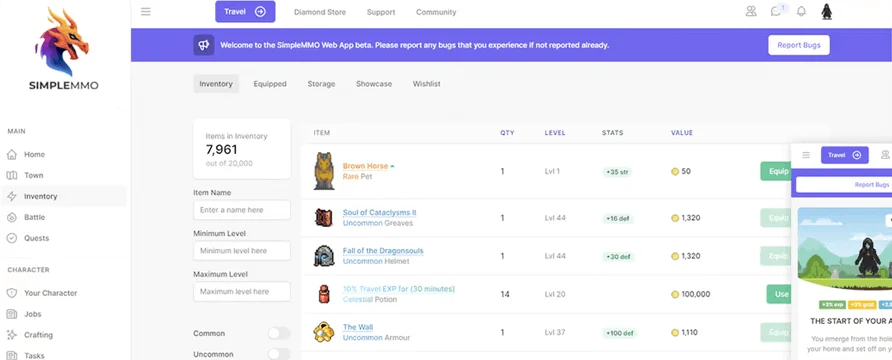Click the SimpleMMO dragon logo
Screen dimensions: 892x360
pos(63,42)
